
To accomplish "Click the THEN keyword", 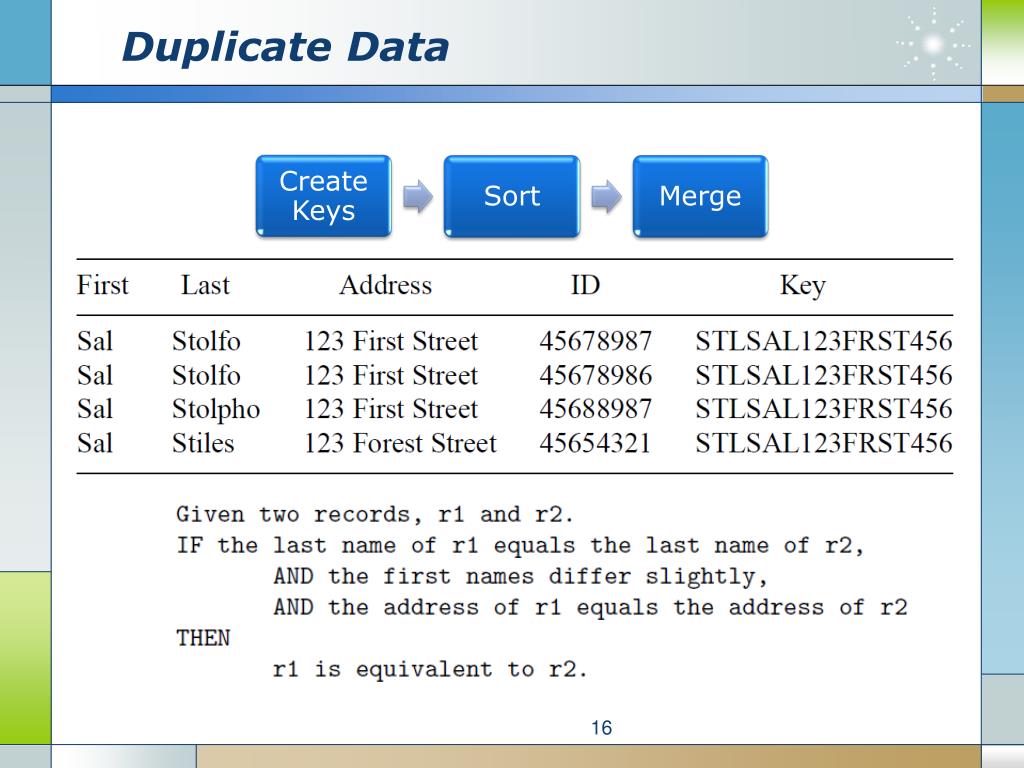I will tap(203, 638).
